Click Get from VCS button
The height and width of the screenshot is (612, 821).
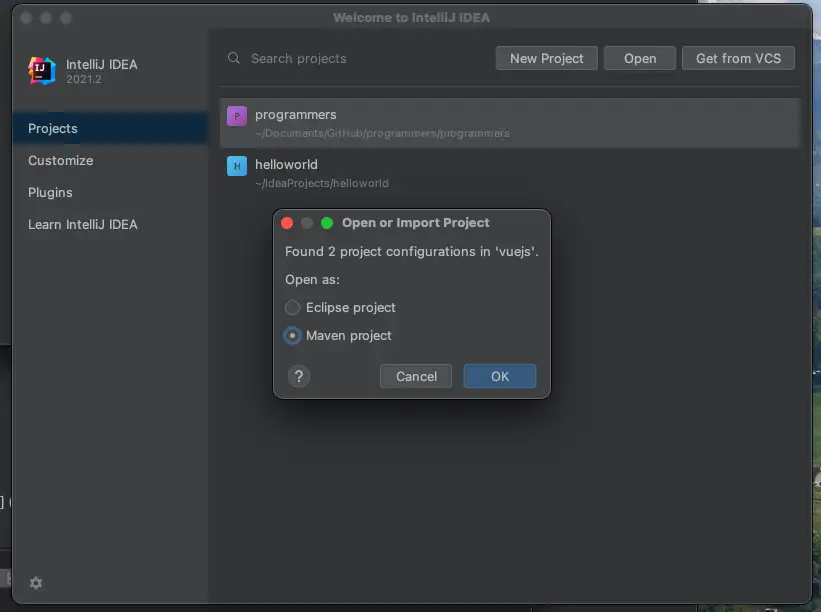click(738, 58)
